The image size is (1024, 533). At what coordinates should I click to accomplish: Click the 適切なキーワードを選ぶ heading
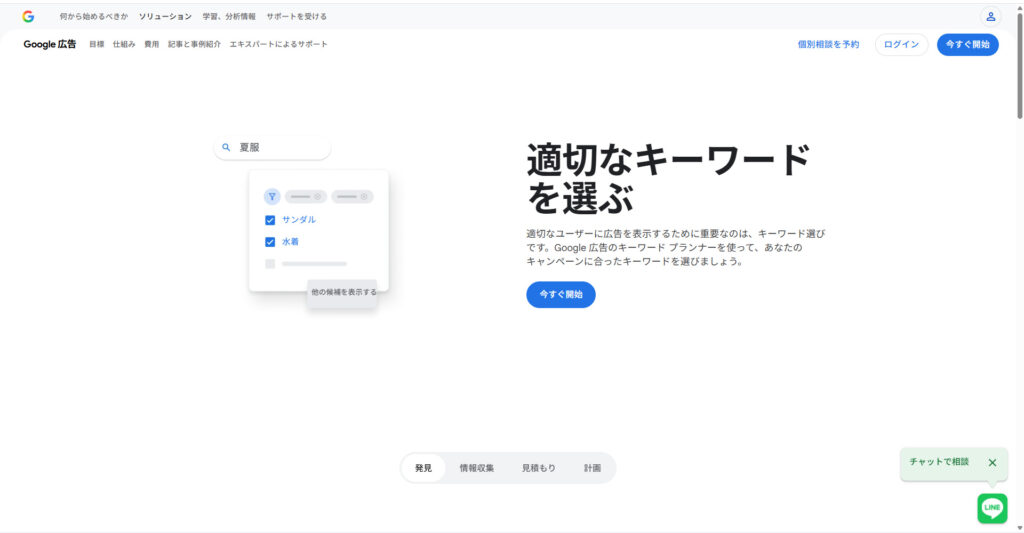(x=668, y=178)
